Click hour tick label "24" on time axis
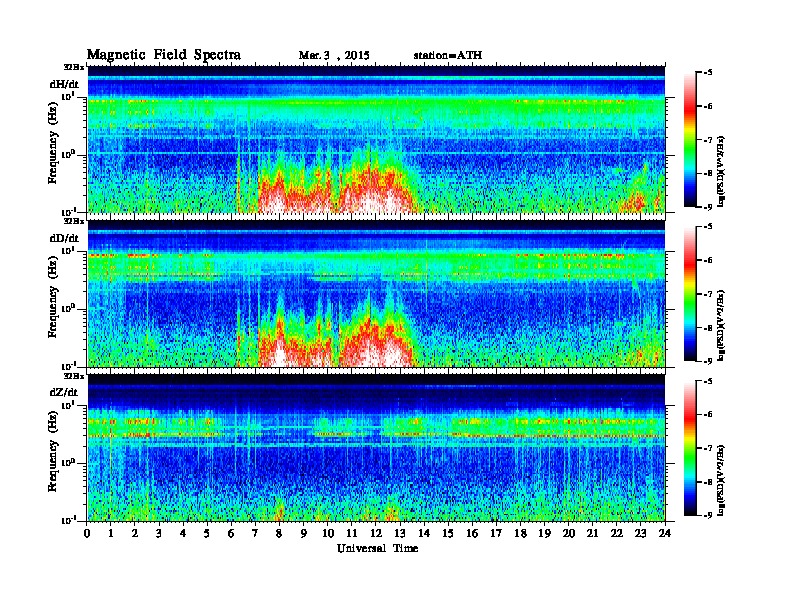Viewport: 792px width, 612px height. click(x=665, y=534)
